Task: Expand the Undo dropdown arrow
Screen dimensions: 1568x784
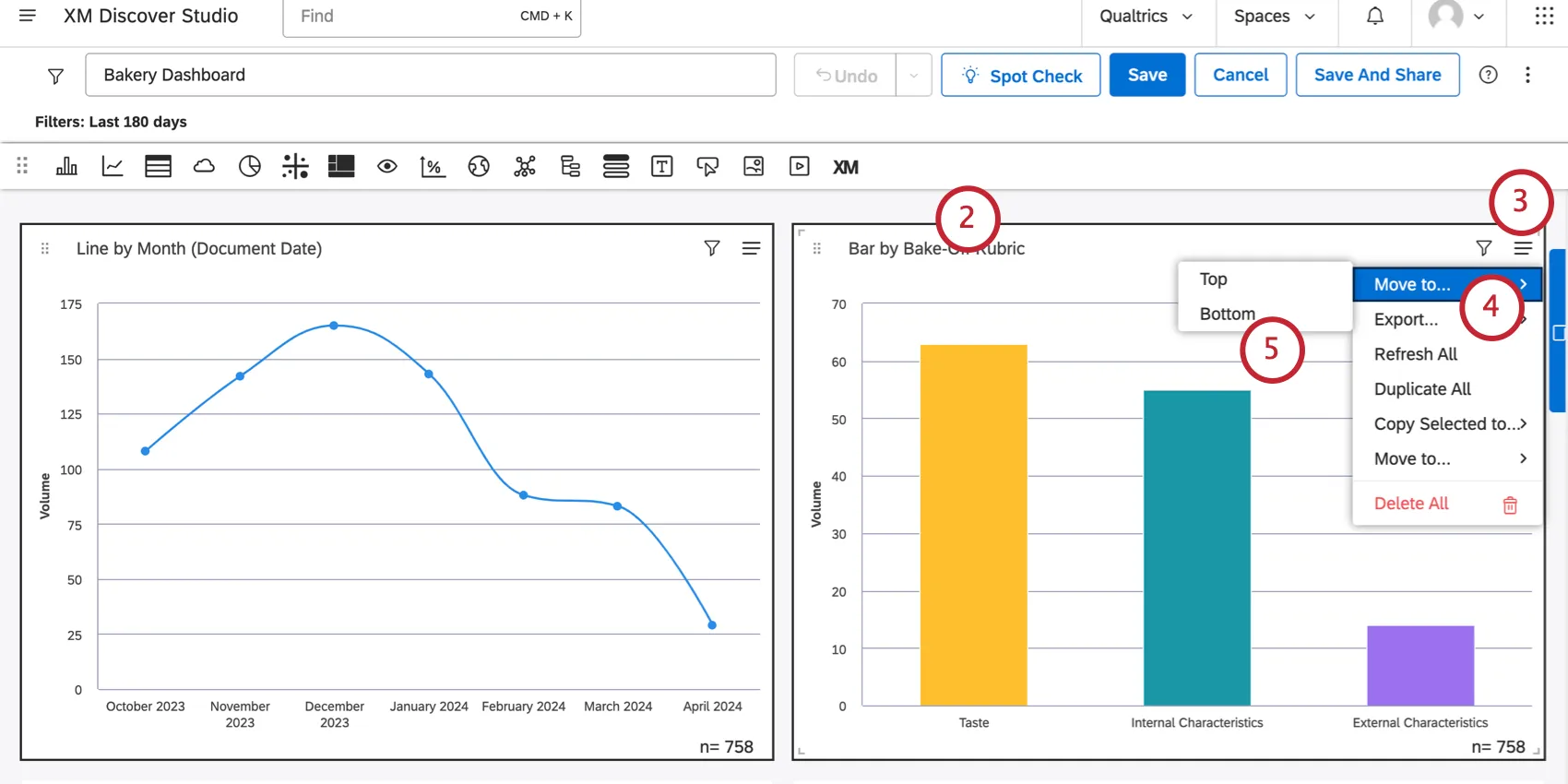Action: [x=913, y=76]
